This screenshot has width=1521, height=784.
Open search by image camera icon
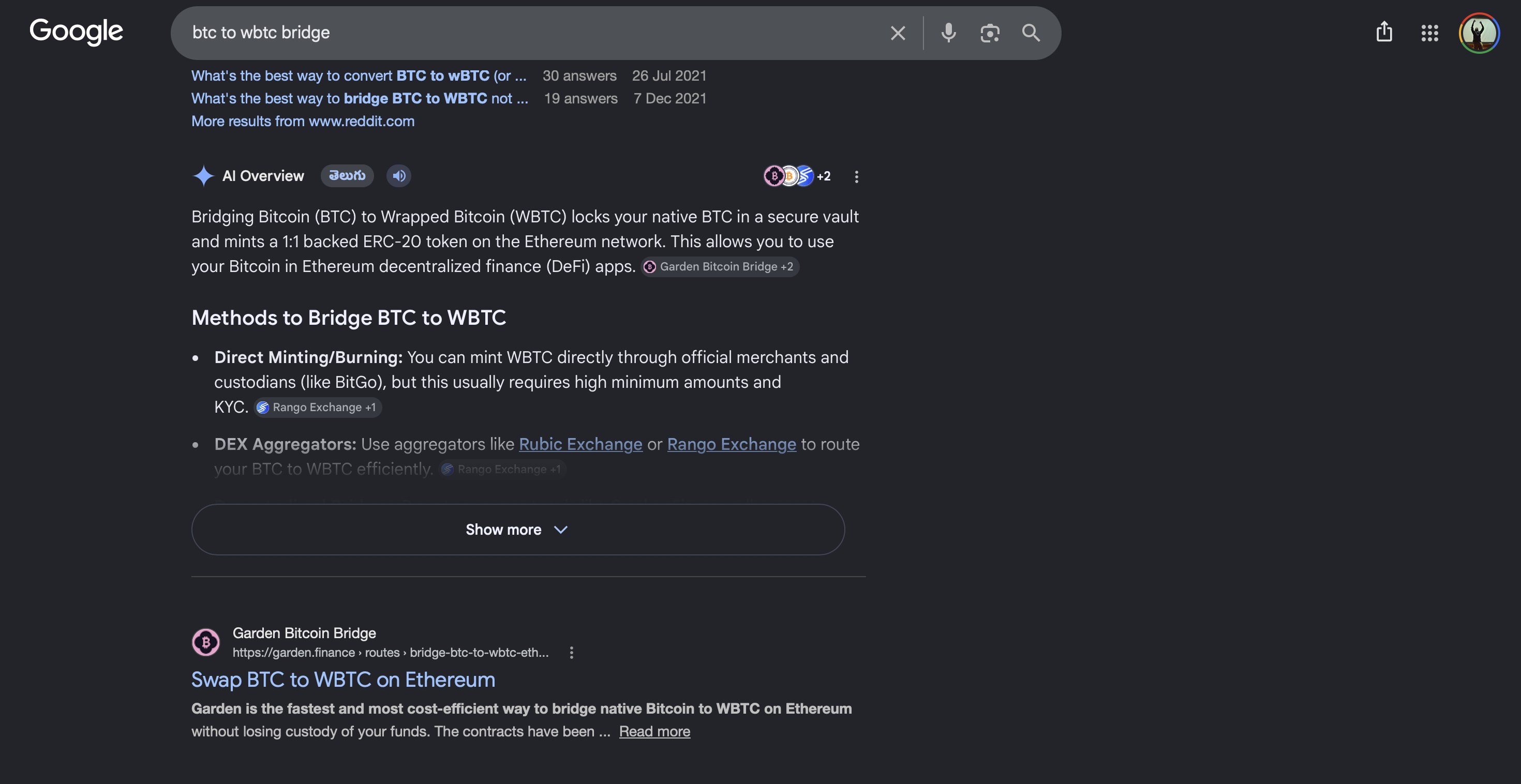click(990, 33)
